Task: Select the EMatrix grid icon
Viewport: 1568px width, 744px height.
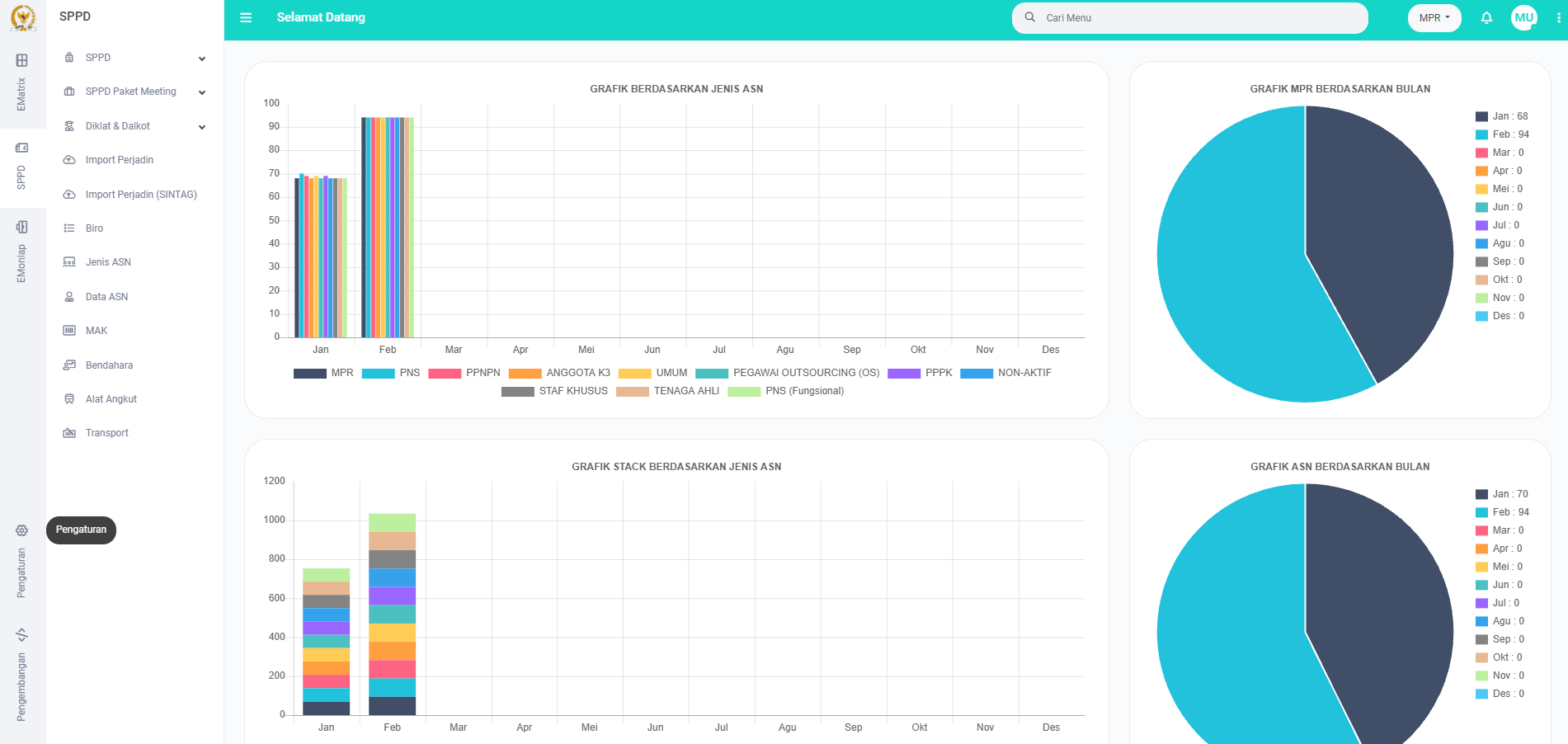Action: 21,60
